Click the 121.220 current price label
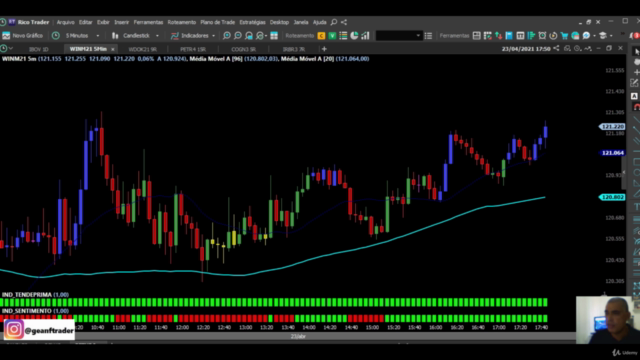This screenshot has height=360, width=640. click(612, 127)
